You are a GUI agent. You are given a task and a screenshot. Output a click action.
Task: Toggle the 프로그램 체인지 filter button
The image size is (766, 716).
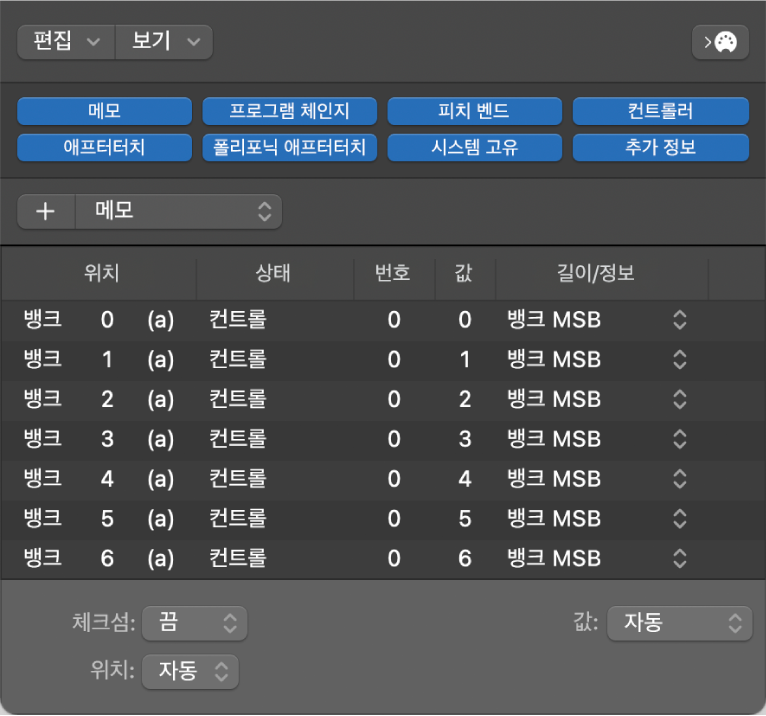pyautogui.click(x=290, y=111)
